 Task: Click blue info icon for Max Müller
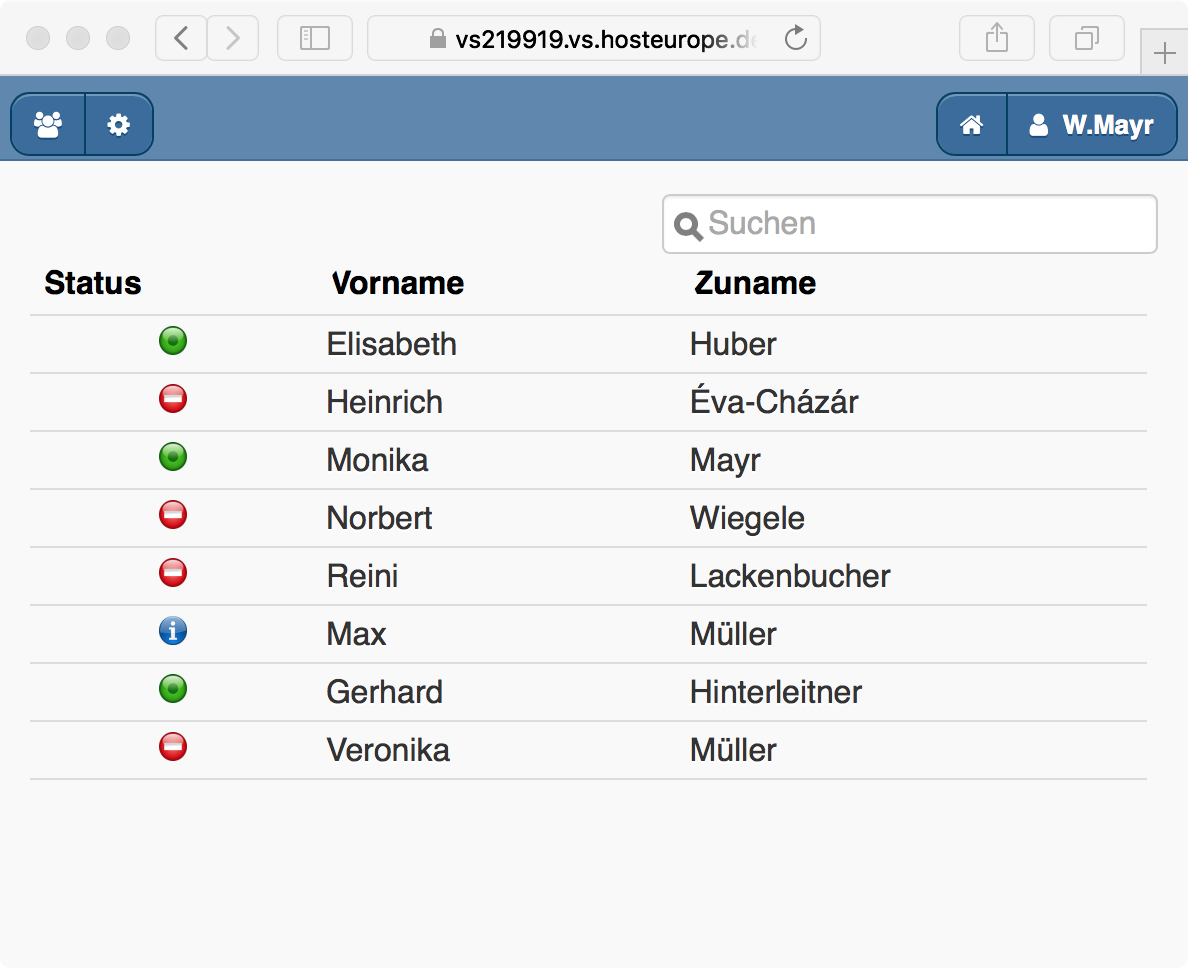(173, 632)
